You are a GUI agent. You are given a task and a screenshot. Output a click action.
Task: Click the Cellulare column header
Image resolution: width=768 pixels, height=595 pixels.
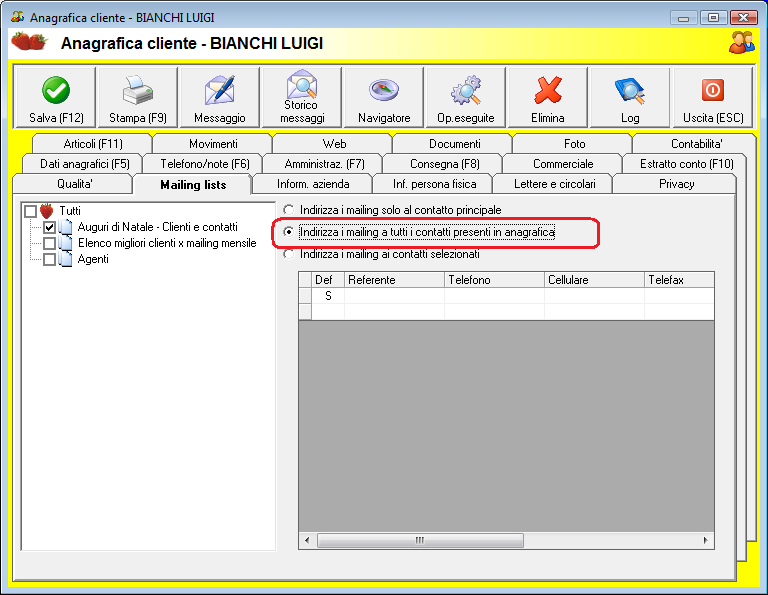coord(594,280)
